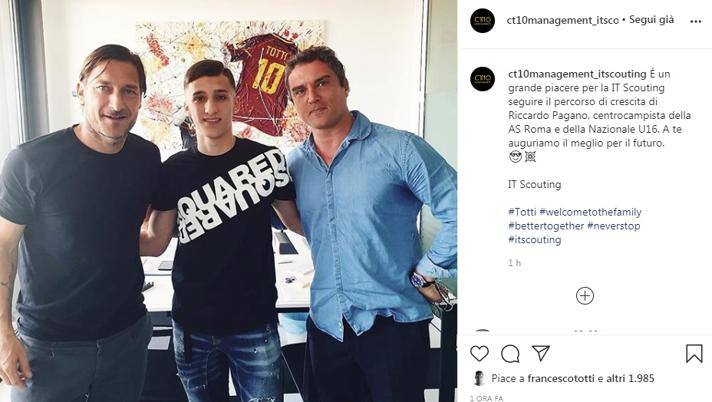Click the small liker avatar beside Piace a

(x=479, y=378)
